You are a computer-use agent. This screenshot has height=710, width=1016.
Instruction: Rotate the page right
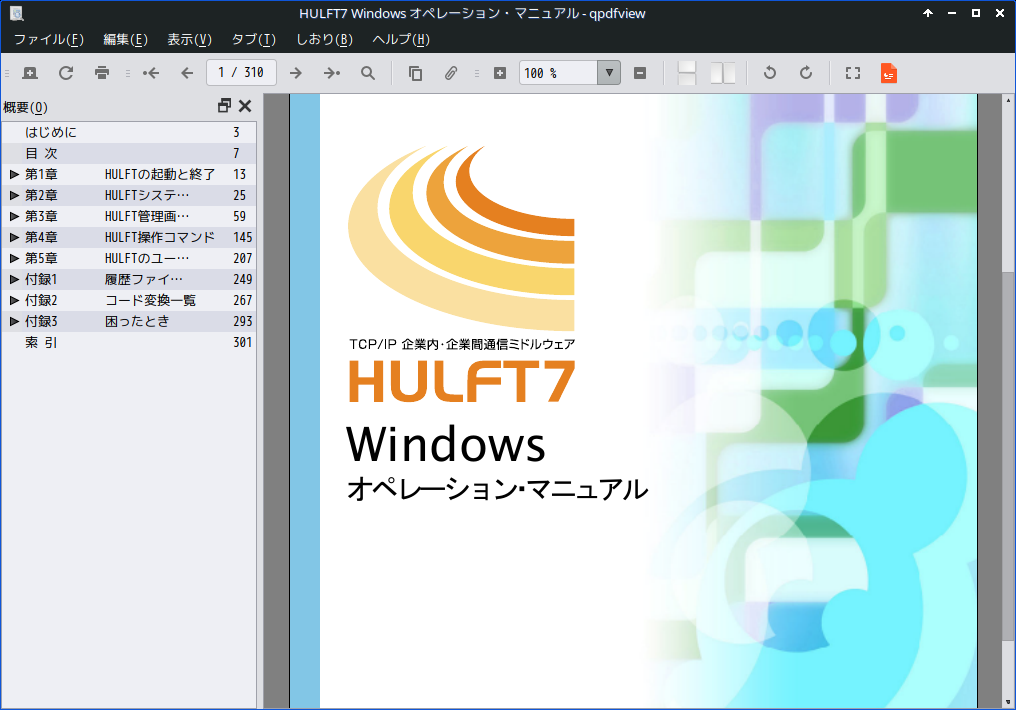coord(805,73)
